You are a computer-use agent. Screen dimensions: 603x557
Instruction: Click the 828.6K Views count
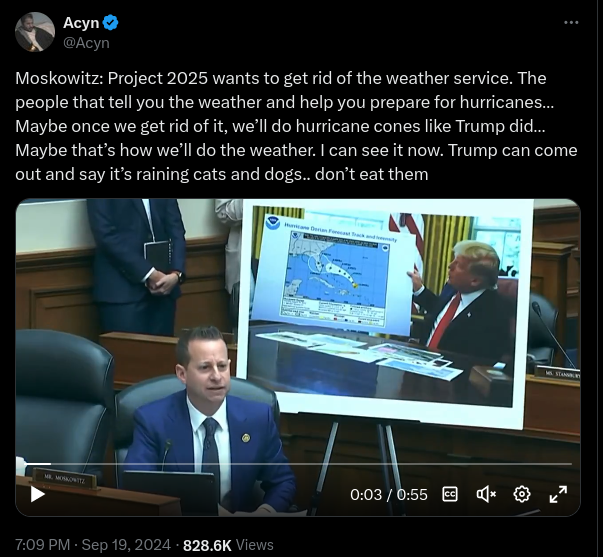click(x=228, y=545)
